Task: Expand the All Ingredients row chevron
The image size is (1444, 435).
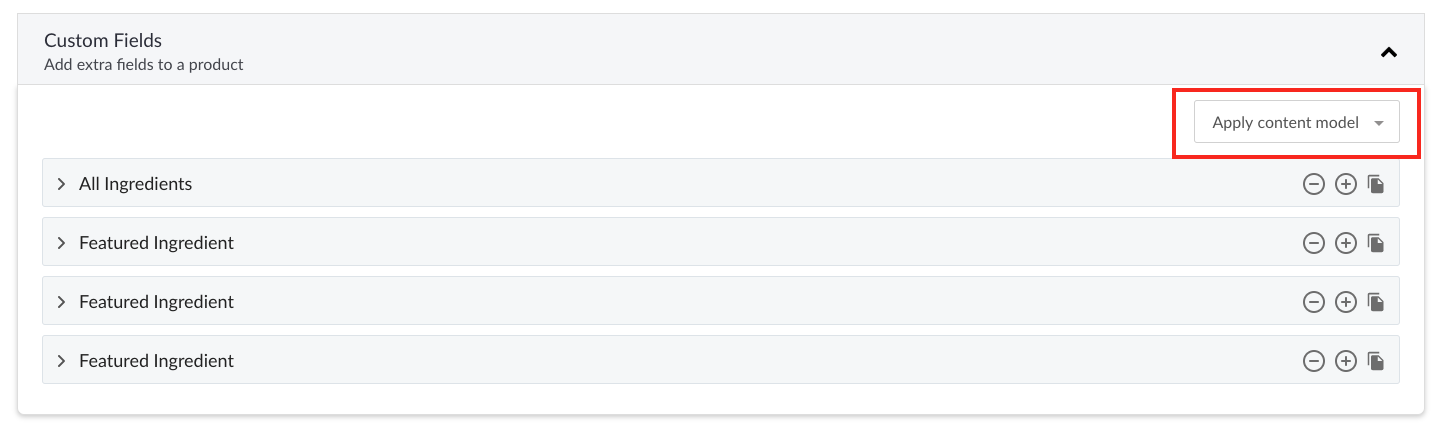Action: tap(61, 184)
